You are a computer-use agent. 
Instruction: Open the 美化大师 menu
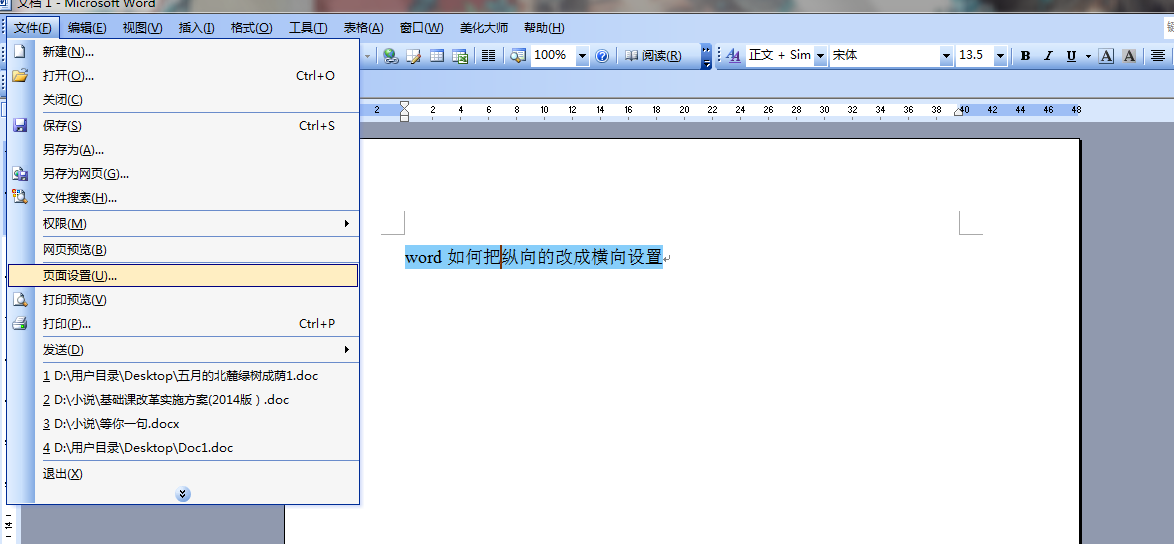click(x=484, y=28)
